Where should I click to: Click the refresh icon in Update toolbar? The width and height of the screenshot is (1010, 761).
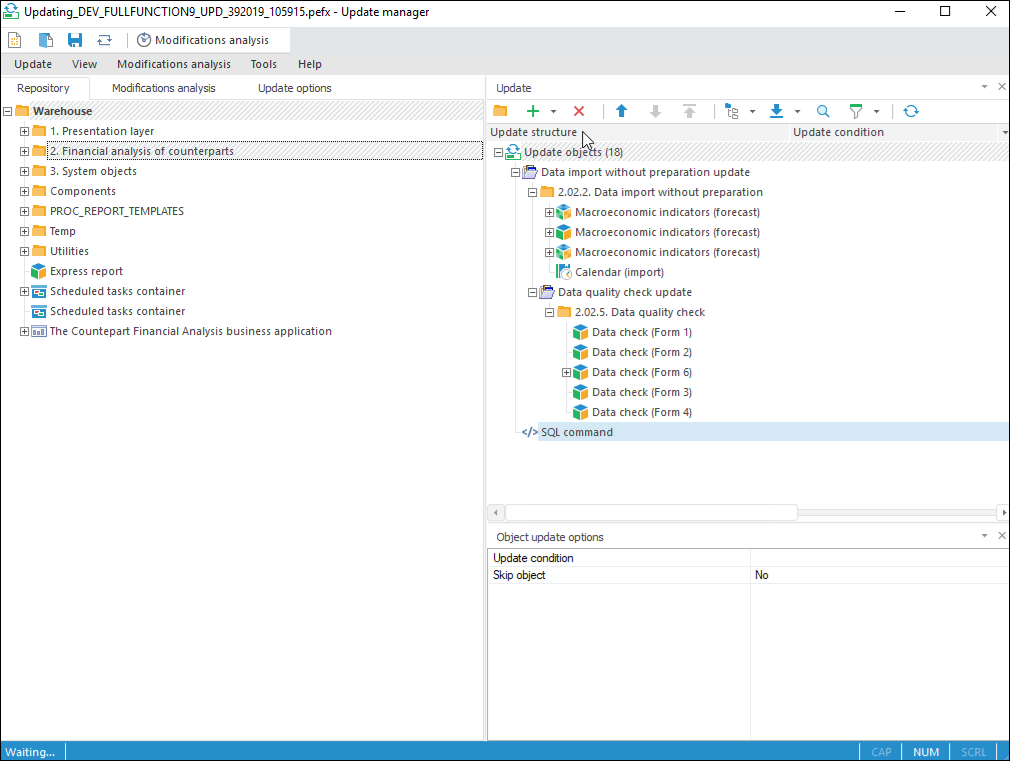point(910,111)
